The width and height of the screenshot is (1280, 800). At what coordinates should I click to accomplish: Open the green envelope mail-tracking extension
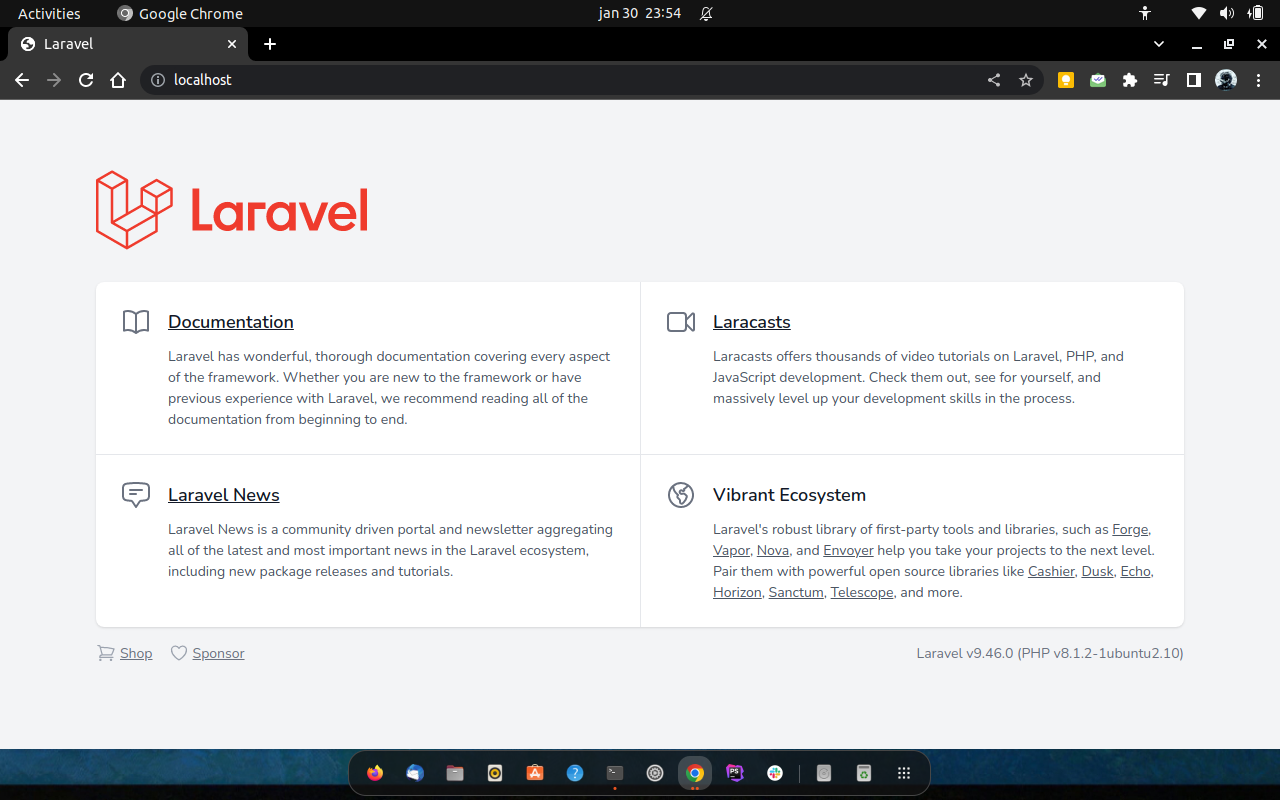(1098, 80)
